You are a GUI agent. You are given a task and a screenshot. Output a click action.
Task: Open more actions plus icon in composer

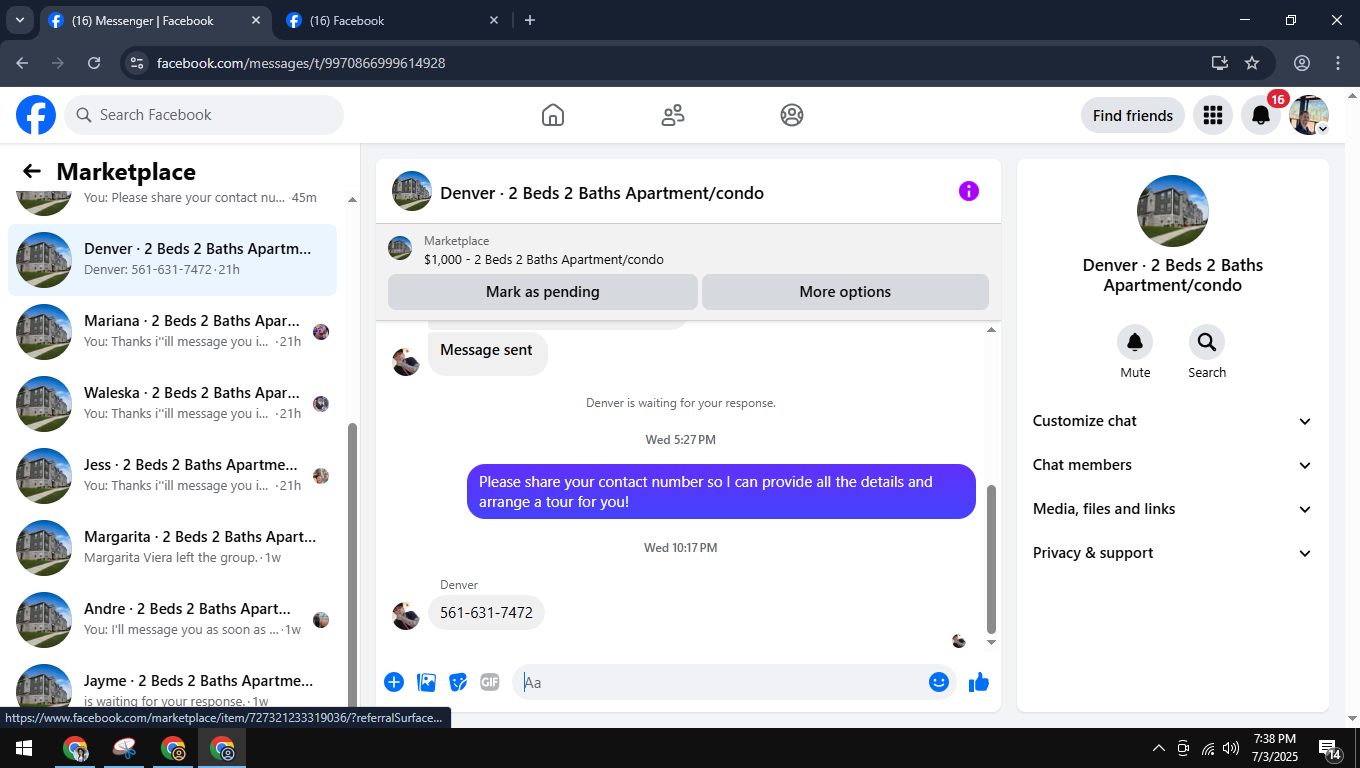394,682
